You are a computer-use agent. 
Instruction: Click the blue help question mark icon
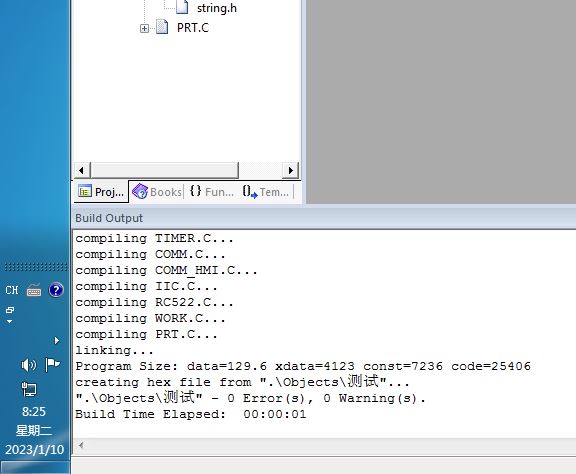[56, 290]
